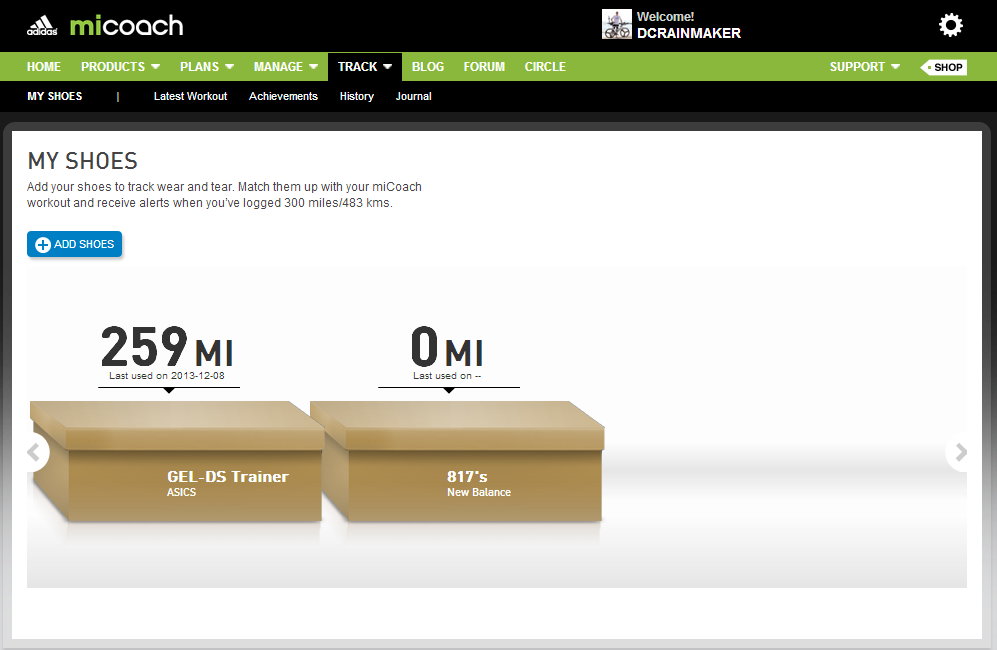The width and height of the screenshot is (997, 650).
Task: Open DCRAINMAKER profile avatar
Action: click(x=617, y=24)
